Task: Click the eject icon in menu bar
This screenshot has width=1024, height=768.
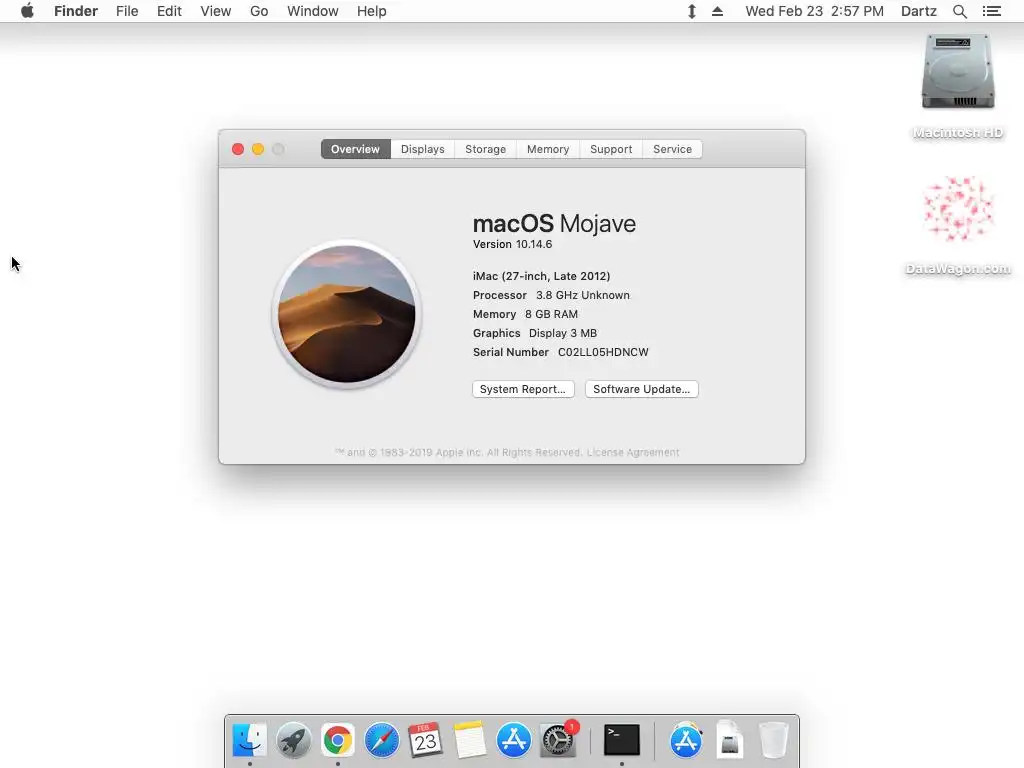Action: point(717,11)
